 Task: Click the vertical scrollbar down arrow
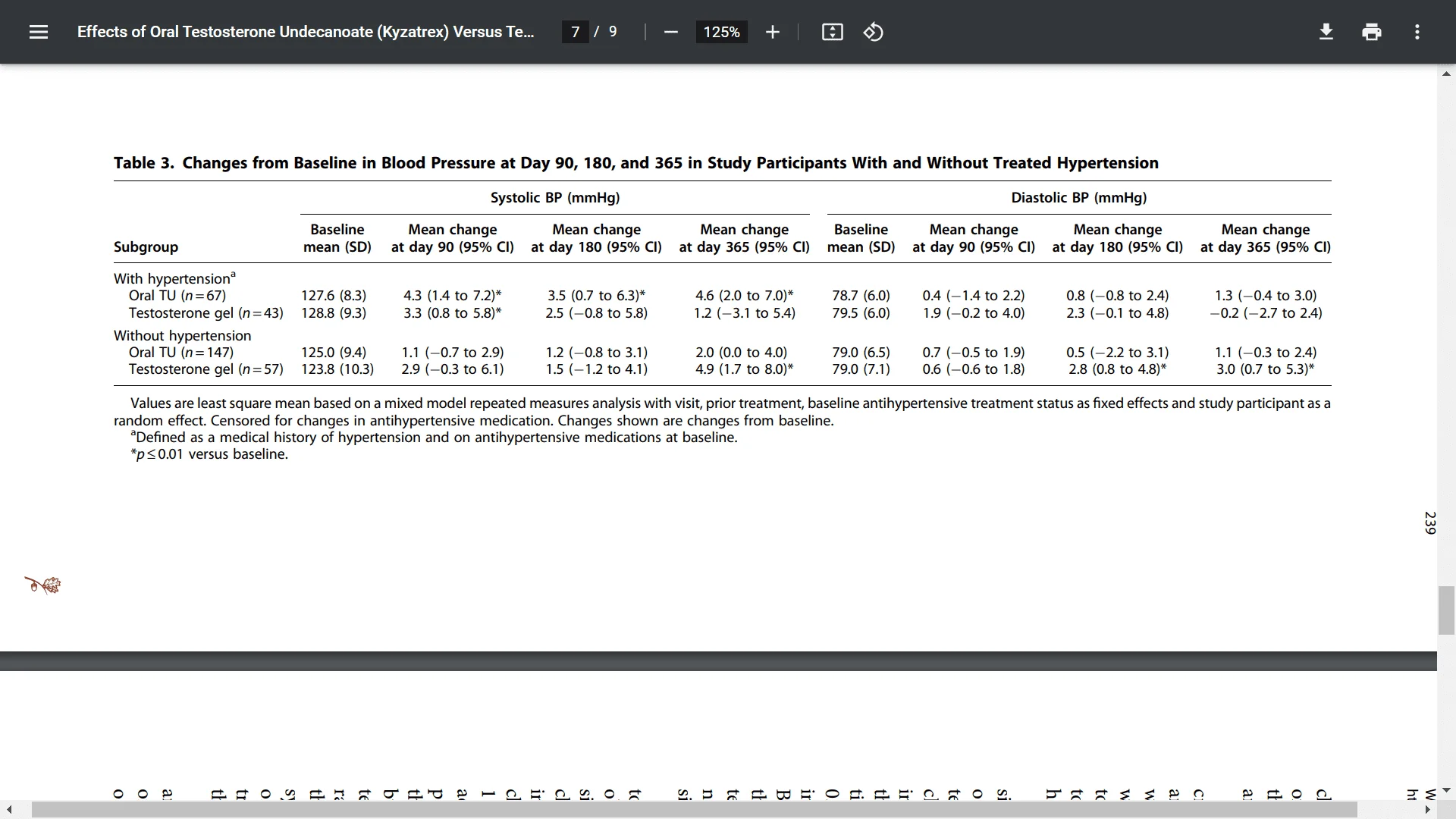tap(1446, 790)
